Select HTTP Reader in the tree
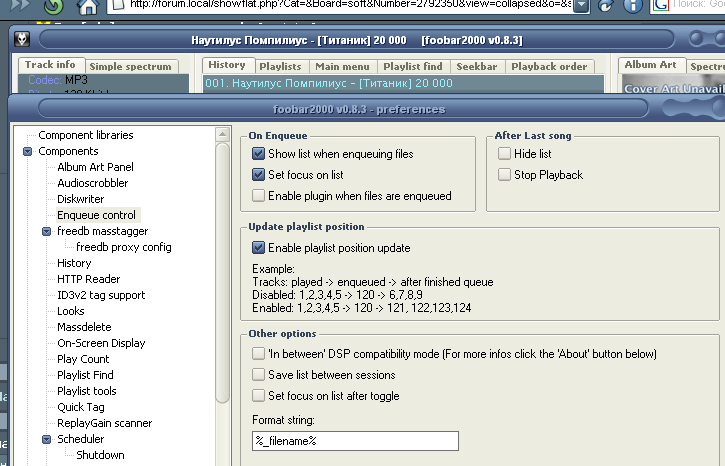 (88, 279)
